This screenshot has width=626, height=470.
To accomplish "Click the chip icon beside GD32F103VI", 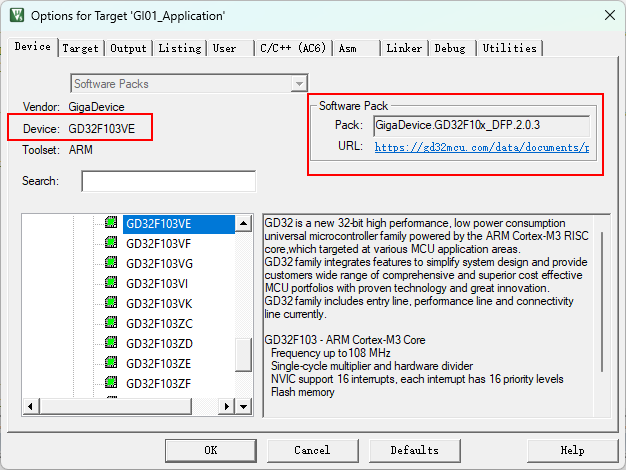I will (111, 282).
